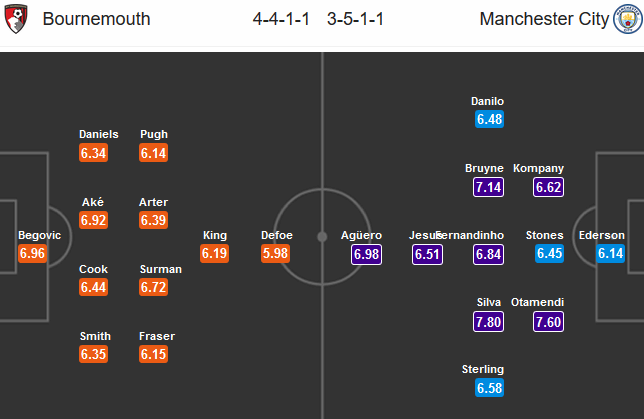
Task: Click the 3-5-1-1 formation label
Action: click(355, 19)
